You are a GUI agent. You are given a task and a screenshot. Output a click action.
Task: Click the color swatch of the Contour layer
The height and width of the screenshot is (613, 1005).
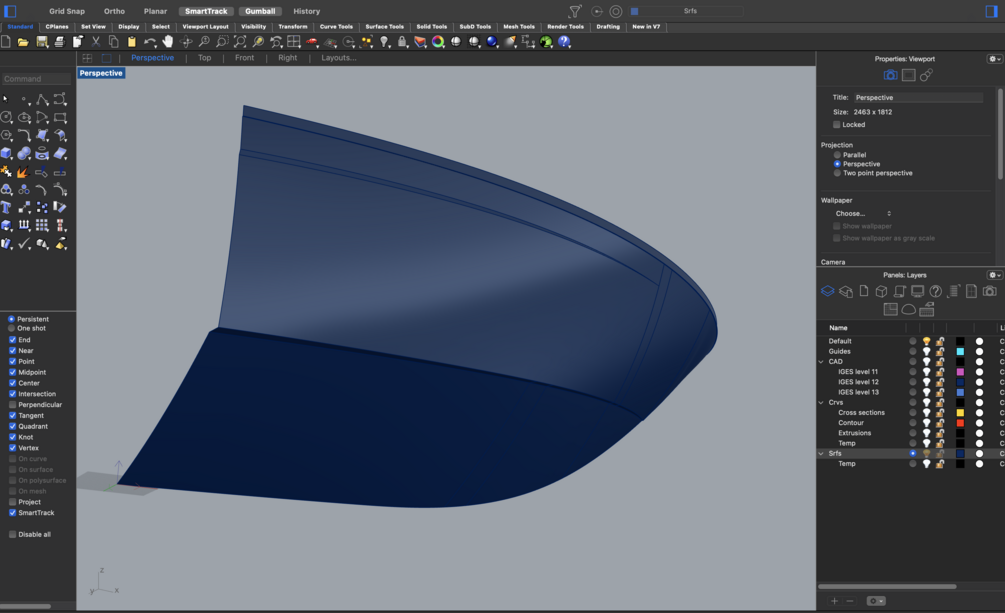coord(960,423)
